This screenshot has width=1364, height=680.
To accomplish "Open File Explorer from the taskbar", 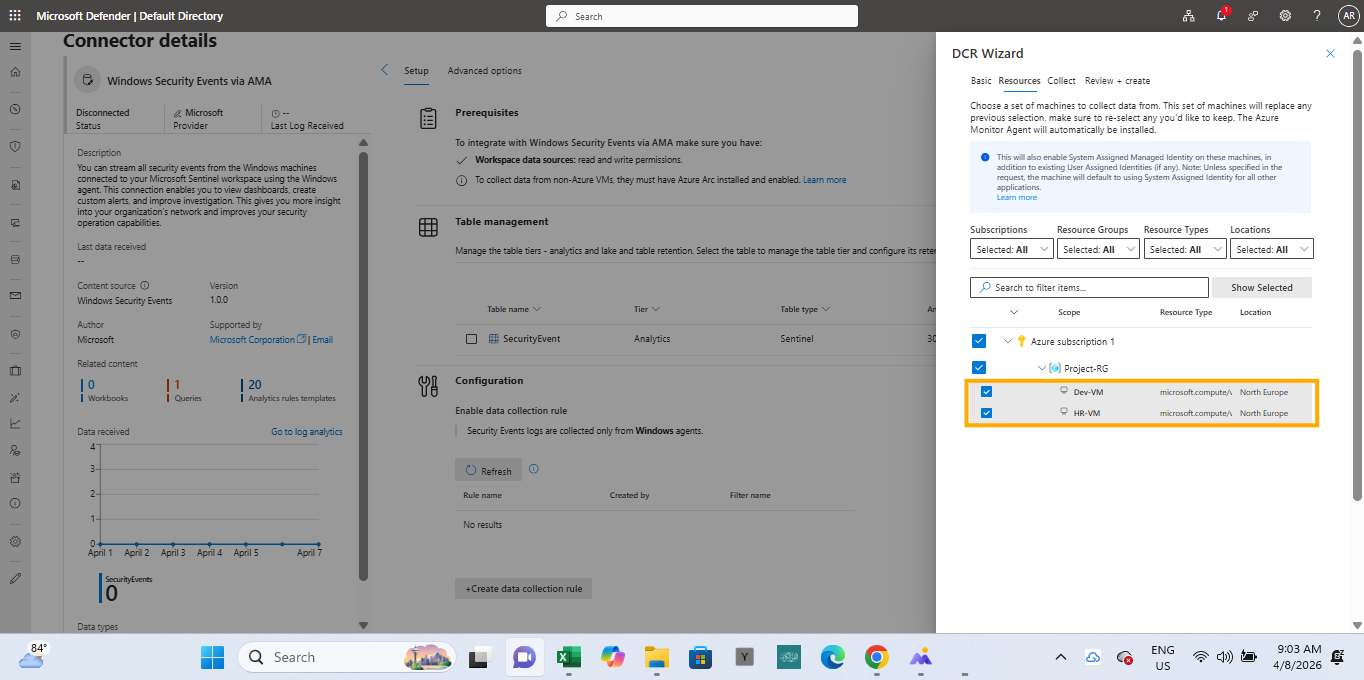I will (656, 657).
